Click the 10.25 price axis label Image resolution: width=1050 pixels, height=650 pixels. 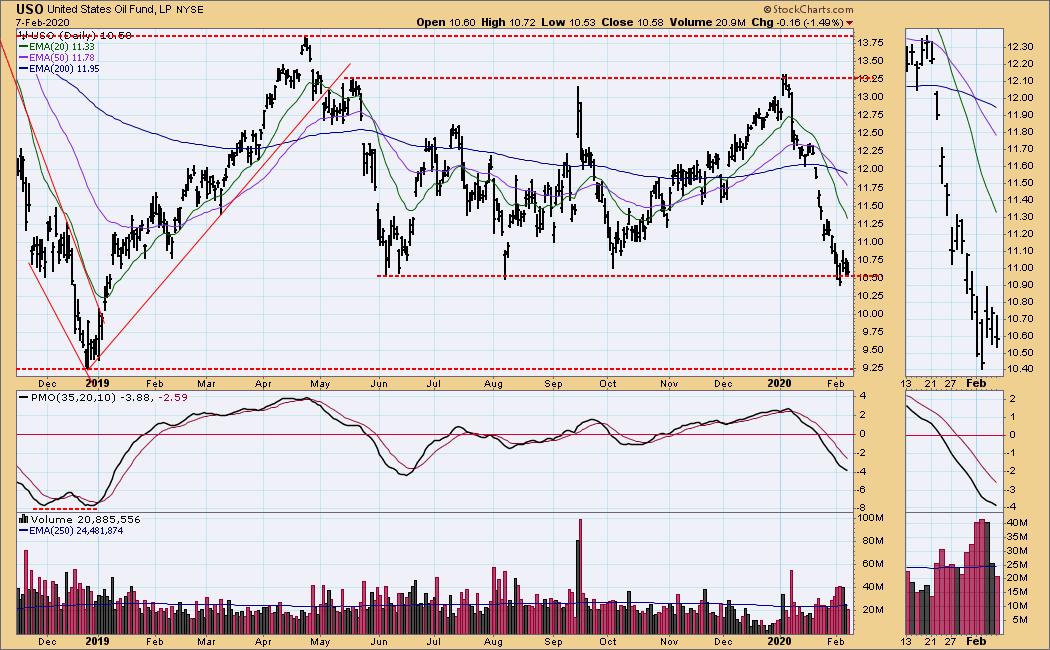(x=871, y=296)
